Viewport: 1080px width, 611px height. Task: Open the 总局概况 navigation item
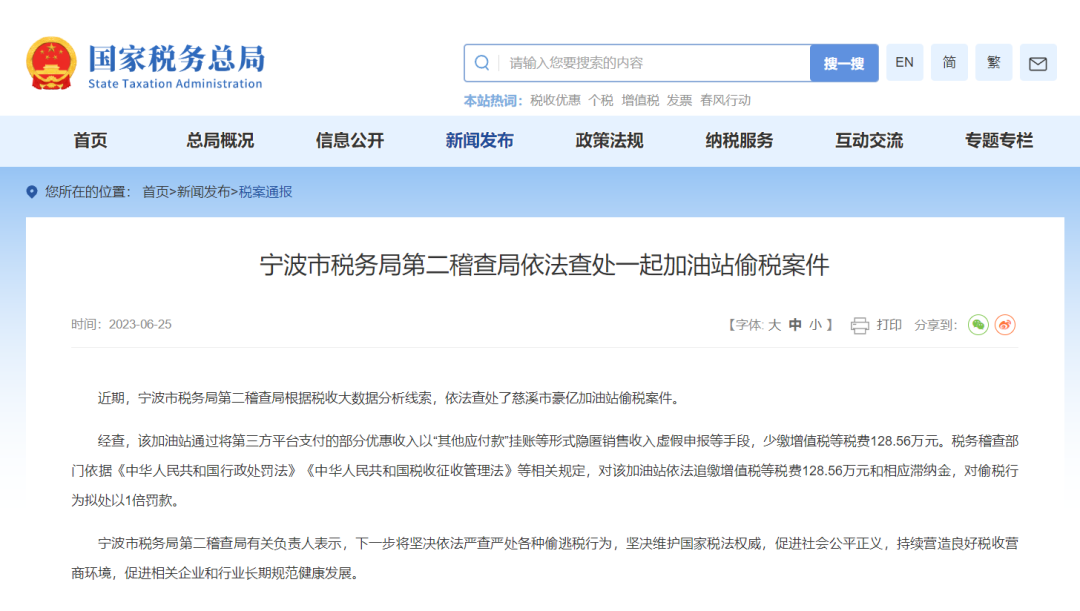[220, 141]
